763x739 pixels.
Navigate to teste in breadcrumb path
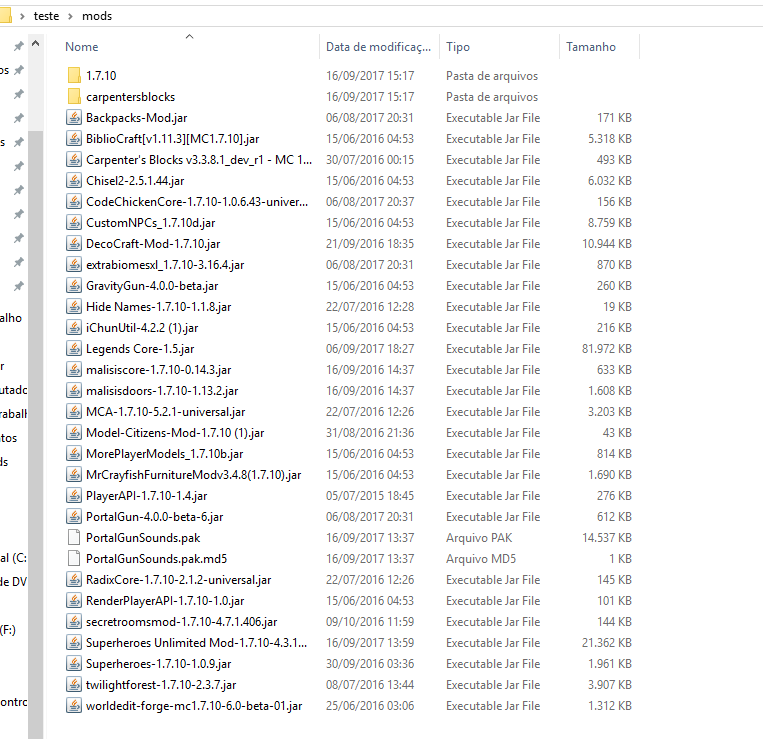click(46, 16)
